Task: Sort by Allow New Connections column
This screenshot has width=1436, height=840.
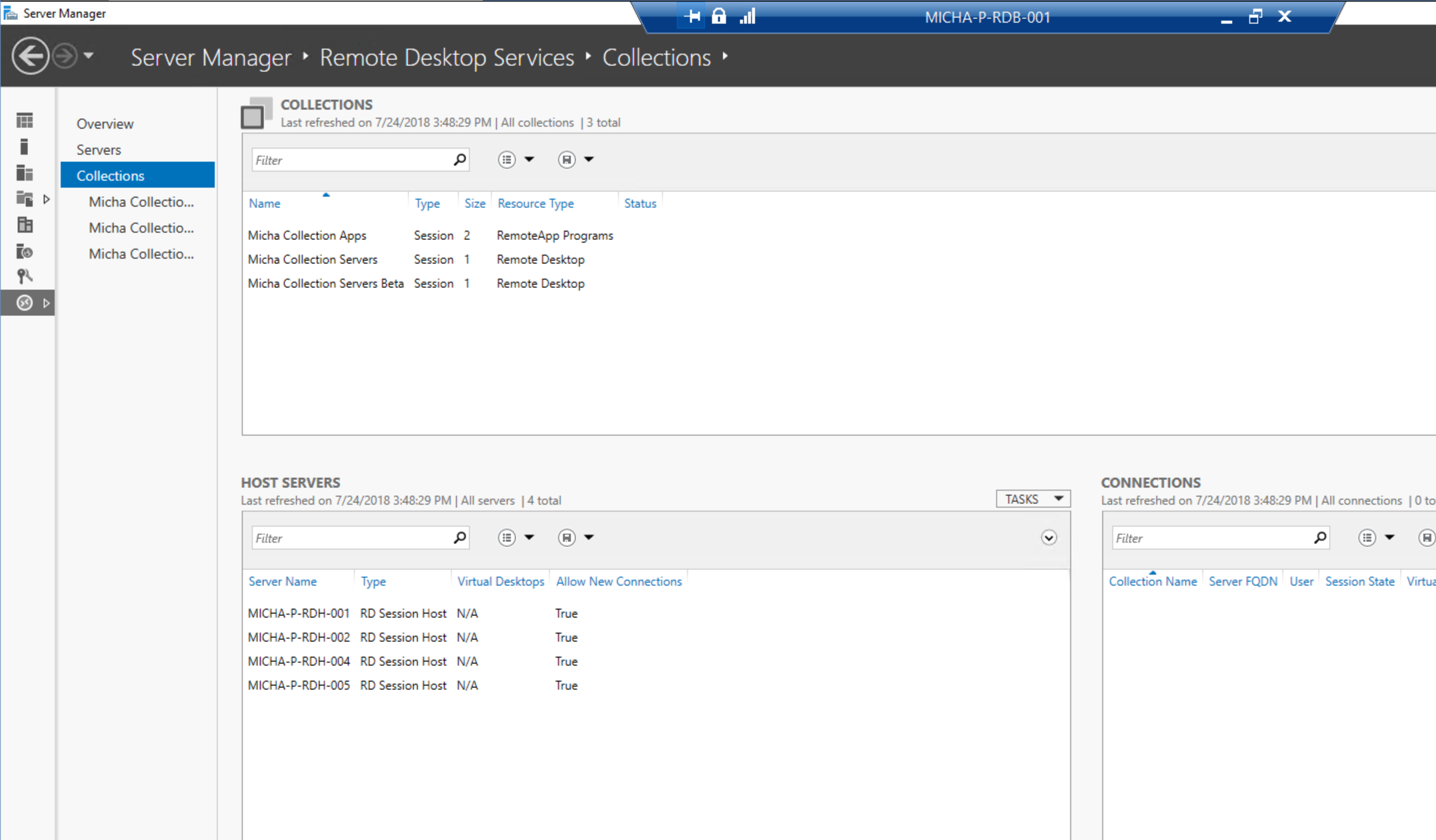Action: 619,581
